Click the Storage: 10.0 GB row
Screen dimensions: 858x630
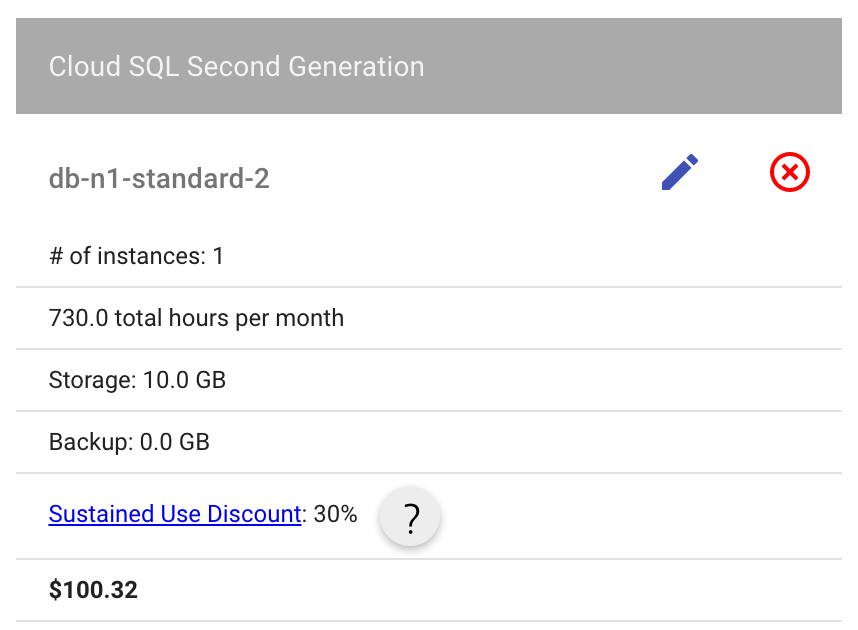(137, 380)
